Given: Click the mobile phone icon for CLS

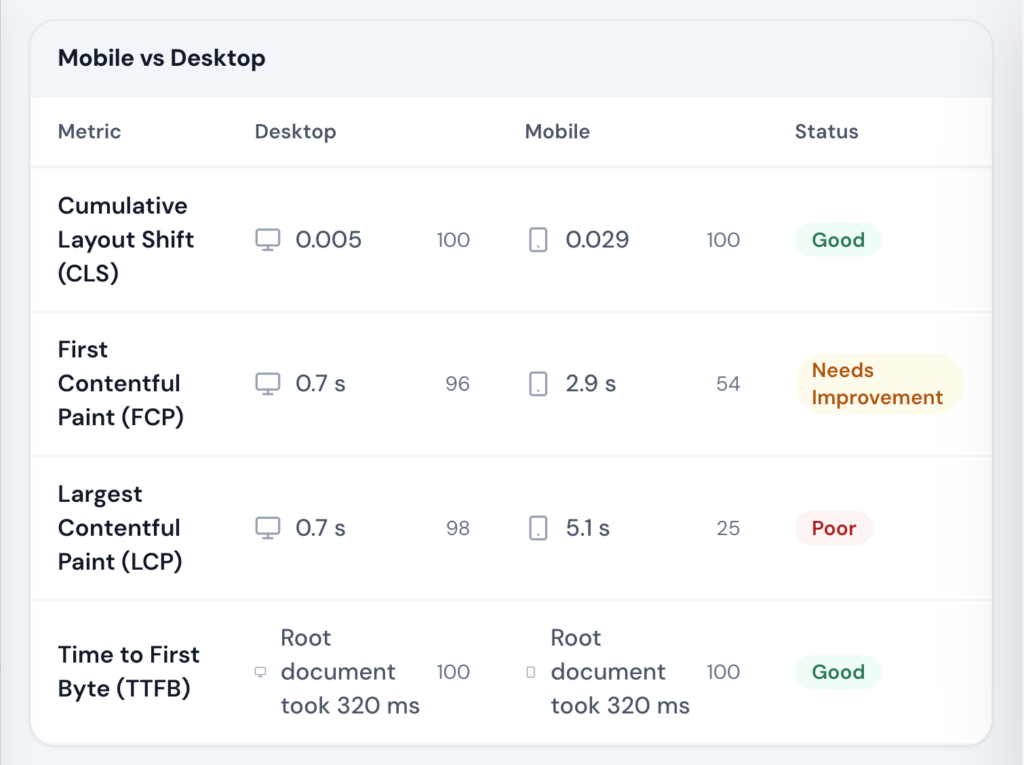Looking at the screenshot, I should tap(536, 239).
